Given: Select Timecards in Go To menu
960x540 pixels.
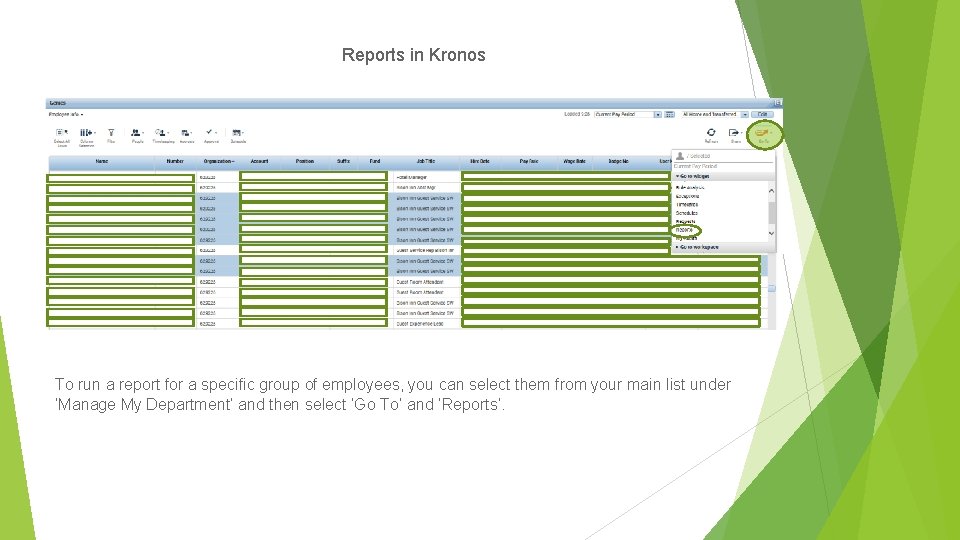Looking at the screenshot, I should pos(687,204).
